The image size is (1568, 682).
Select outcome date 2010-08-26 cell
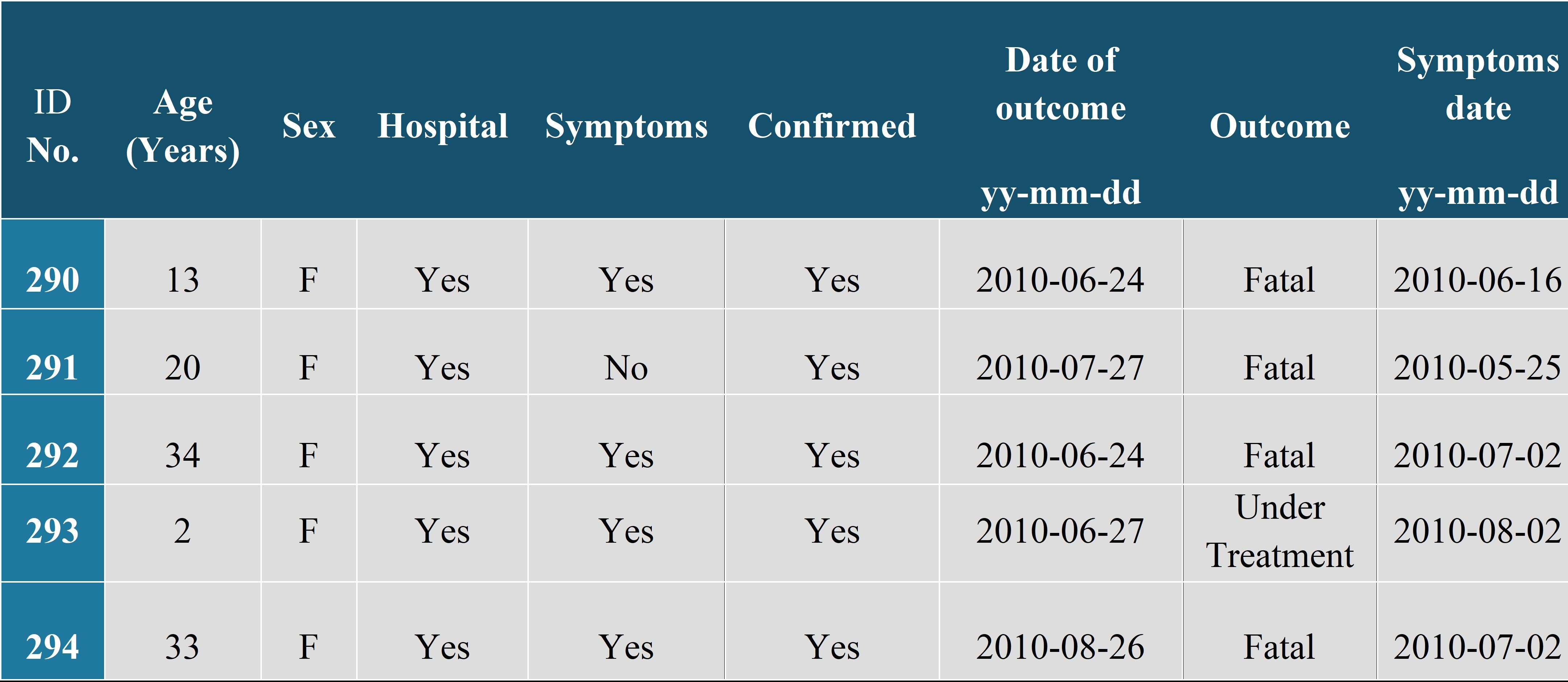click(1060, 646)
